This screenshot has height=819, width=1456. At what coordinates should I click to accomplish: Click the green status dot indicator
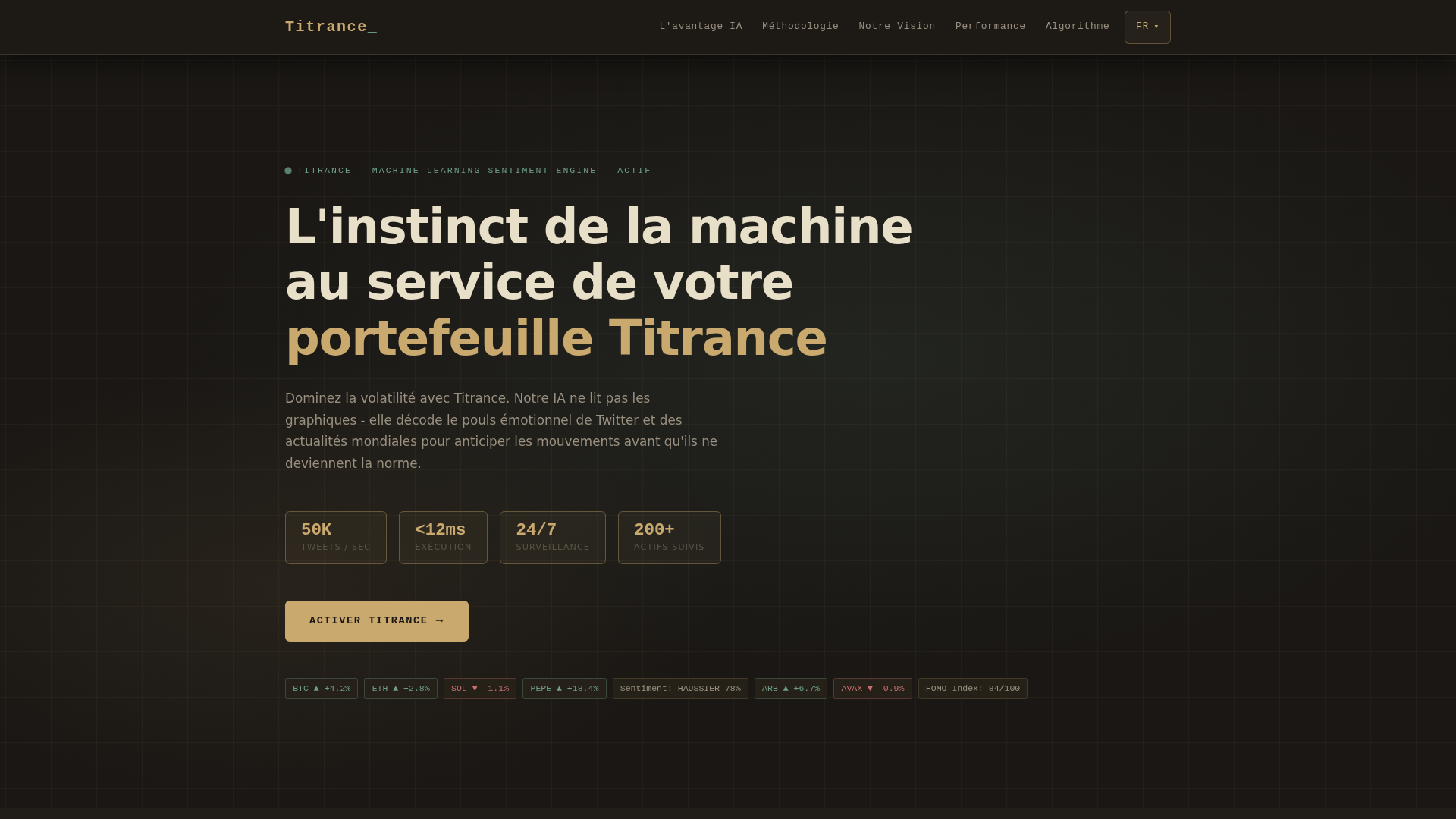[288, 171]
